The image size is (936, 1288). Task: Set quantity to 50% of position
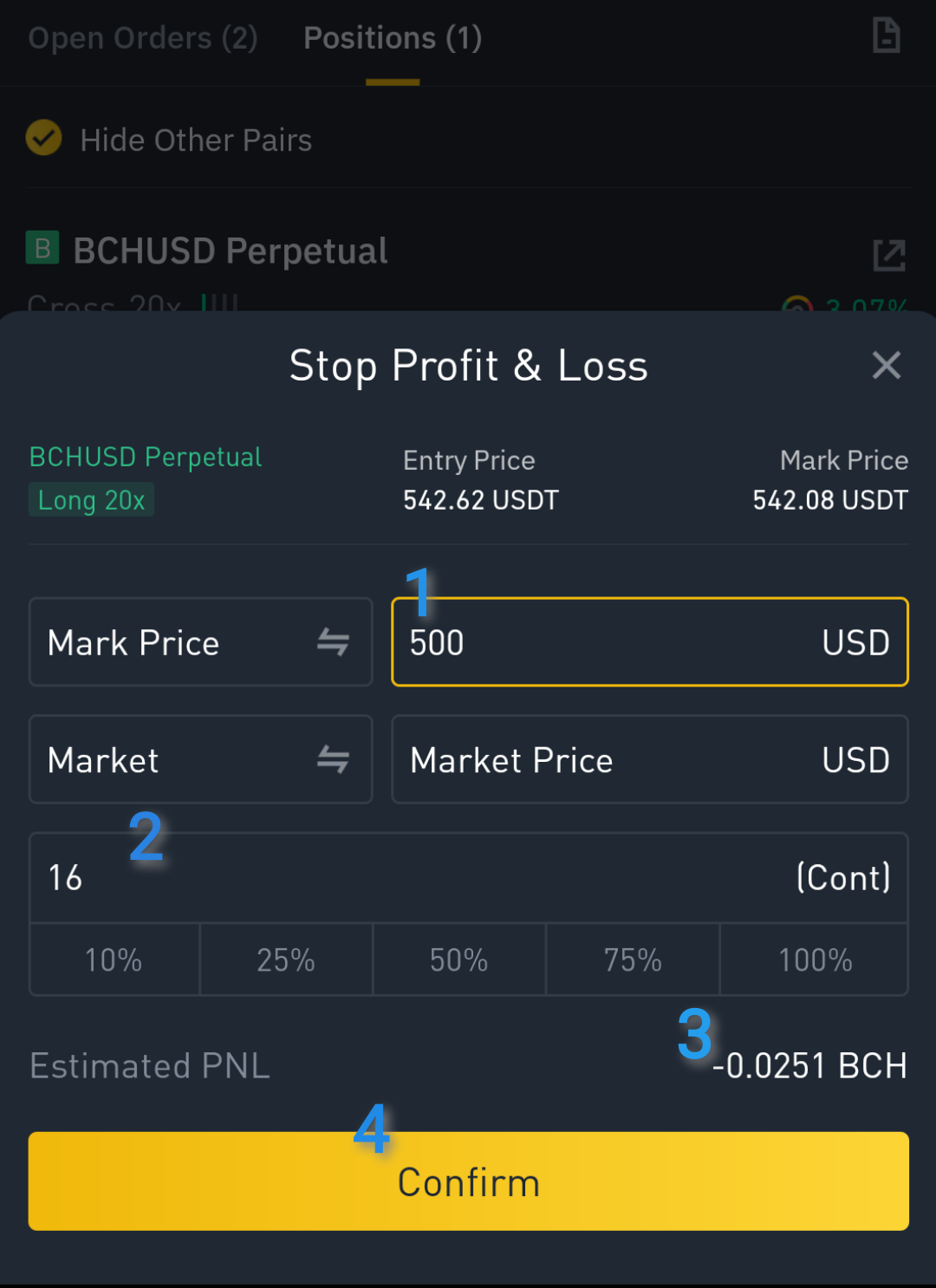coord(459,959)
